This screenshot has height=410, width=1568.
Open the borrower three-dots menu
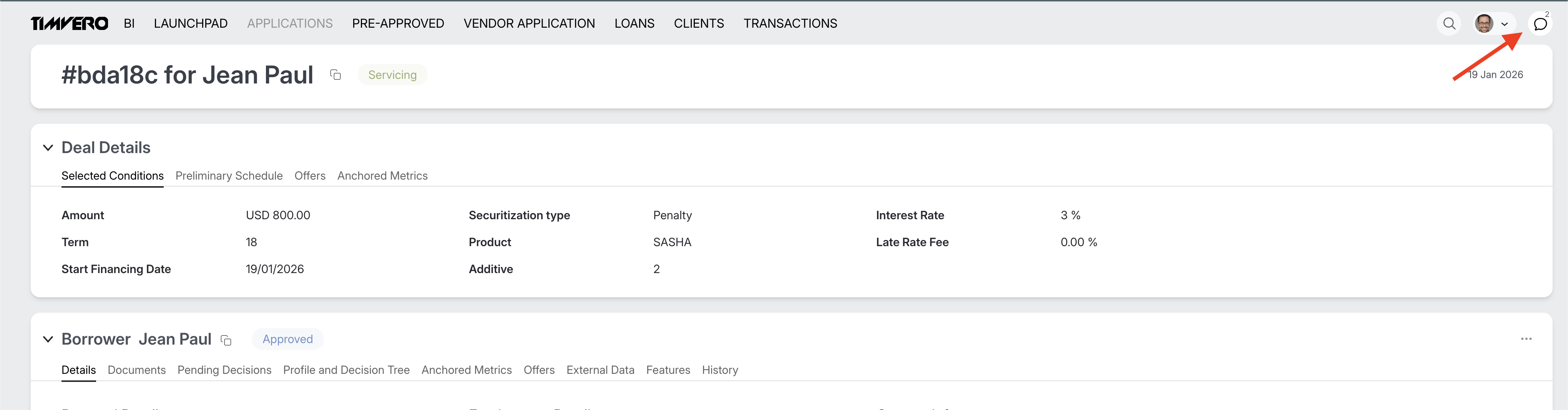pyautogui.click(x=1525, y=339)
